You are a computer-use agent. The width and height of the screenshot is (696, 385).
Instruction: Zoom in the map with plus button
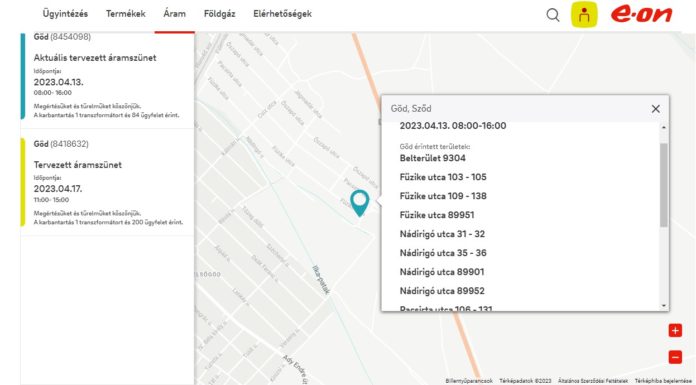[x=675, y=330]
